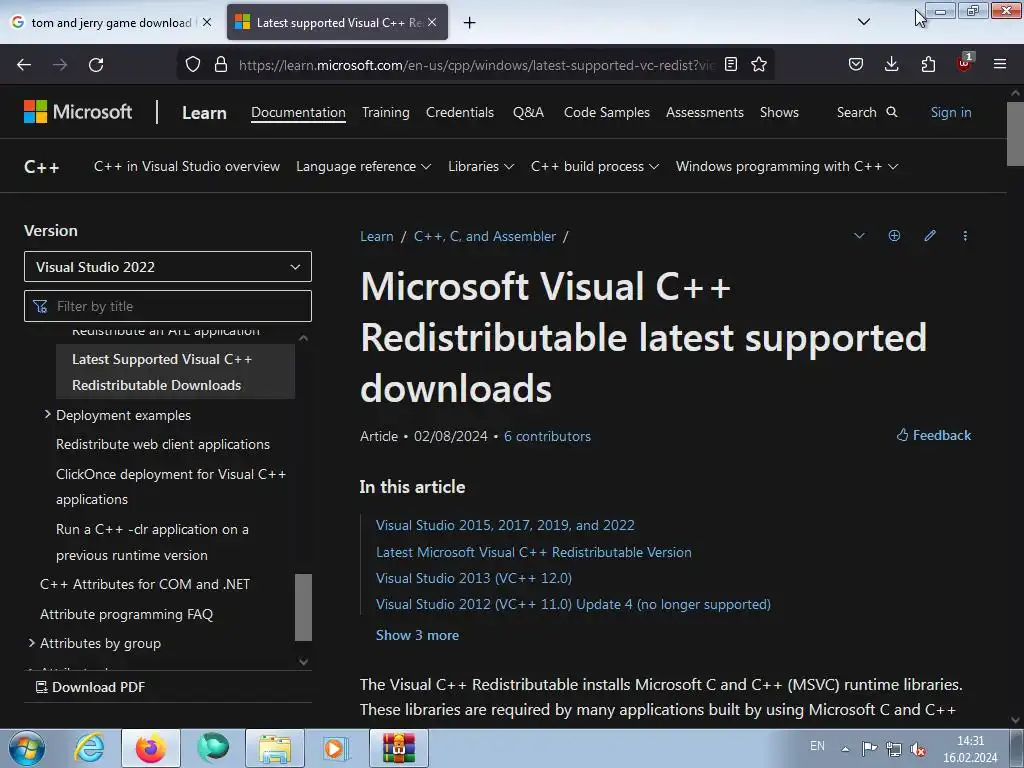Screen dimensions: 1024x768
Task: Click the sidebar tree scrollbar thumb
Action: (x=303, y=607)
